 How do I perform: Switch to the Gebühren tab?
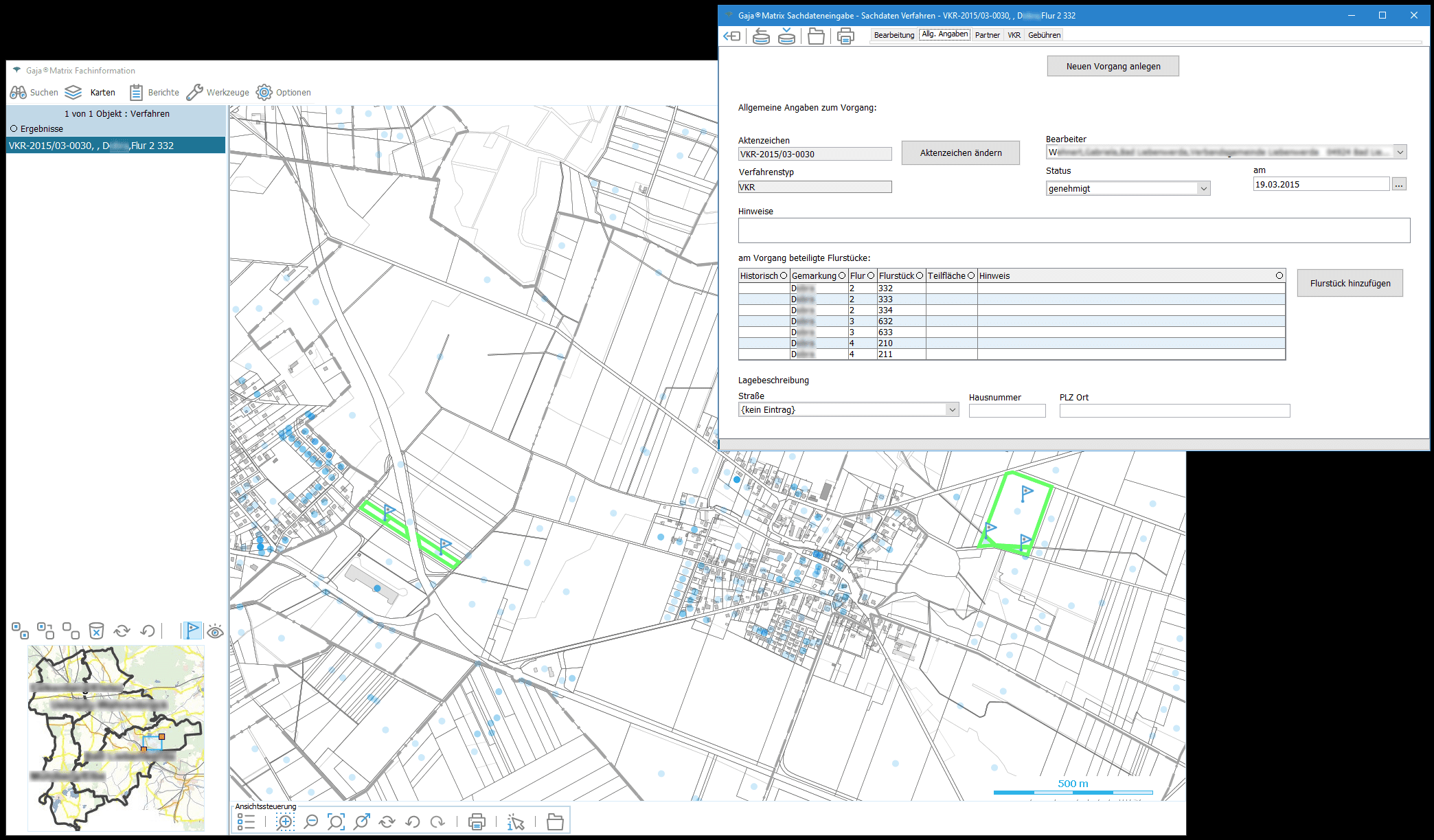tap(1044, 35)
